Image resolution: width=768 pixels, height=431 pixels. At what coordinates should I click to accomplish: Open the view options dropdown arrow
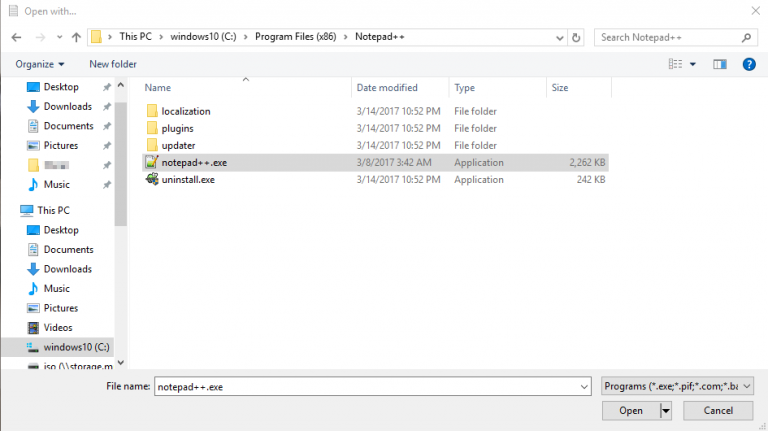point(693,64)
